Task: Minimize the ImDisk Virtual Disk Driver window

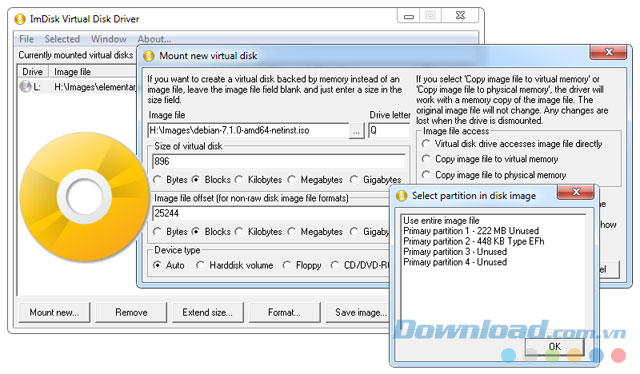Action: (409, 16)
